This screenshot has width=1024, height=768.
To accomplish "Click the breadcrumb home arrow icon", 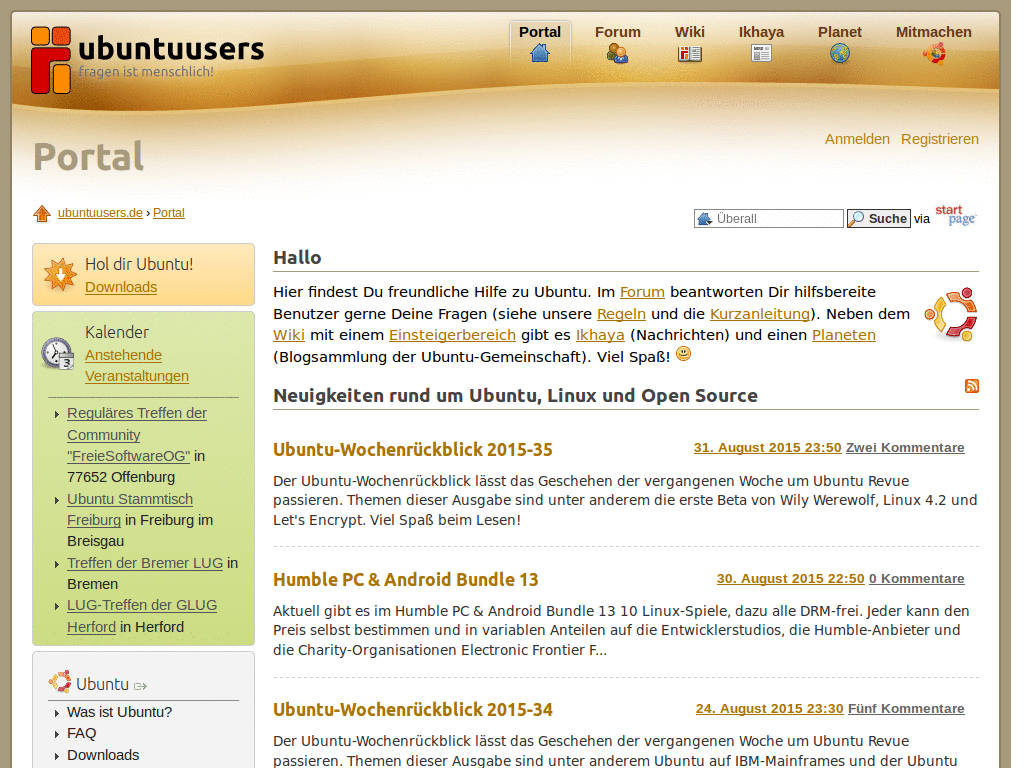I will tap(42, 214).
